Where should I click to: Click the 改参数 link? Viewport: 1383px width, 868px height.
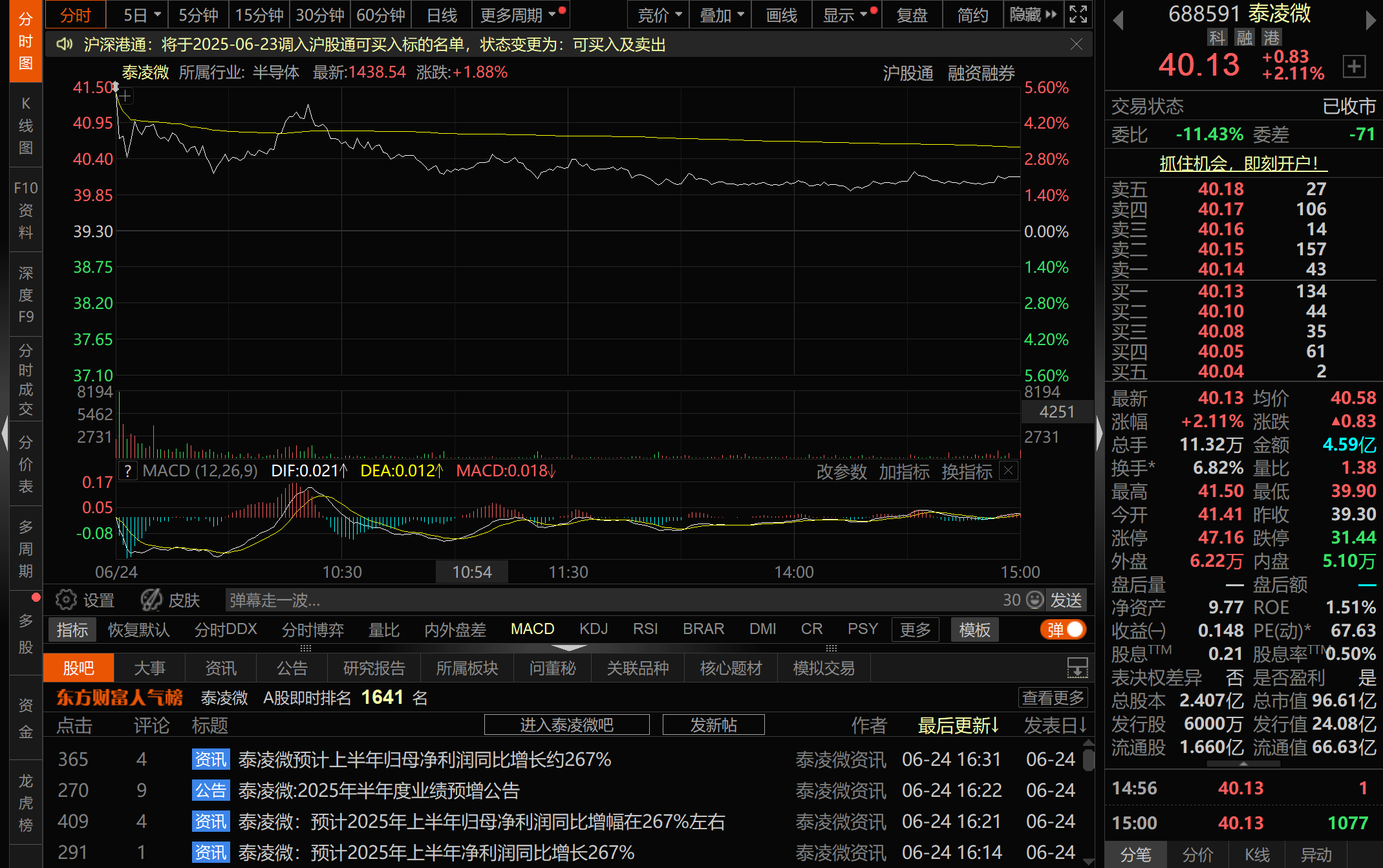pyautogui.click(x=841, y=471)
